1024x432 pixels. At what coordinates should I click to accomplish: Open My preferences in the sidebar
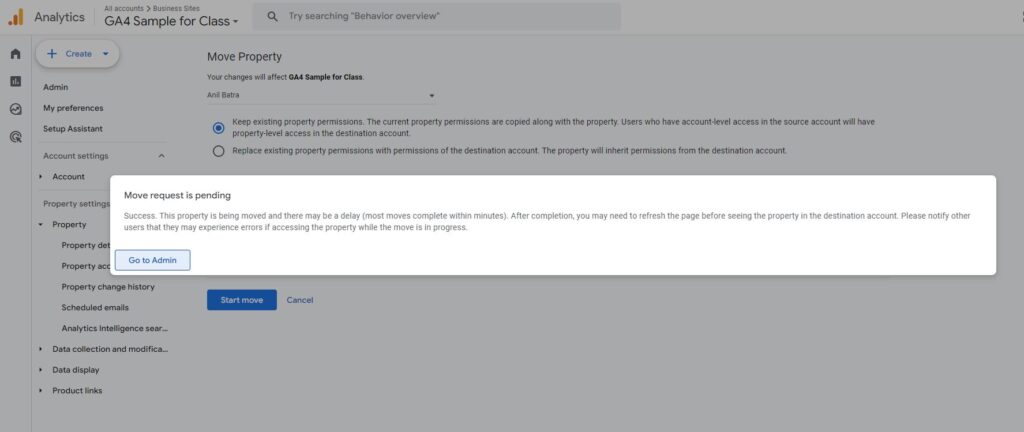[73, 108]
